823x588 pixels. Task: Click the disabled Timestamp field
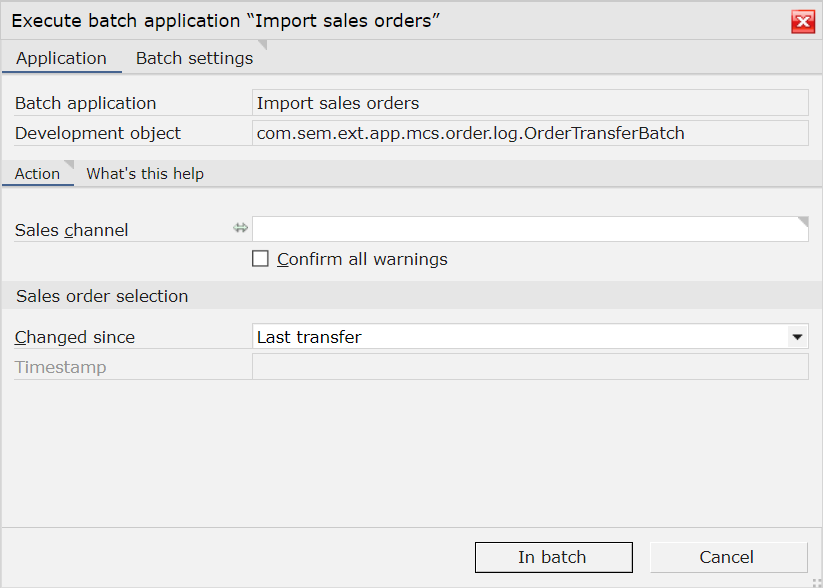click(530, 366)
